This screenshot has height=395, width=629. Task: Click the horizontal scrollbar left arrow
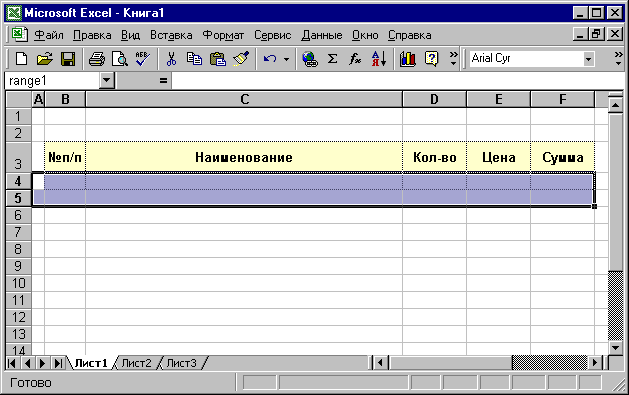coord(380,363)
